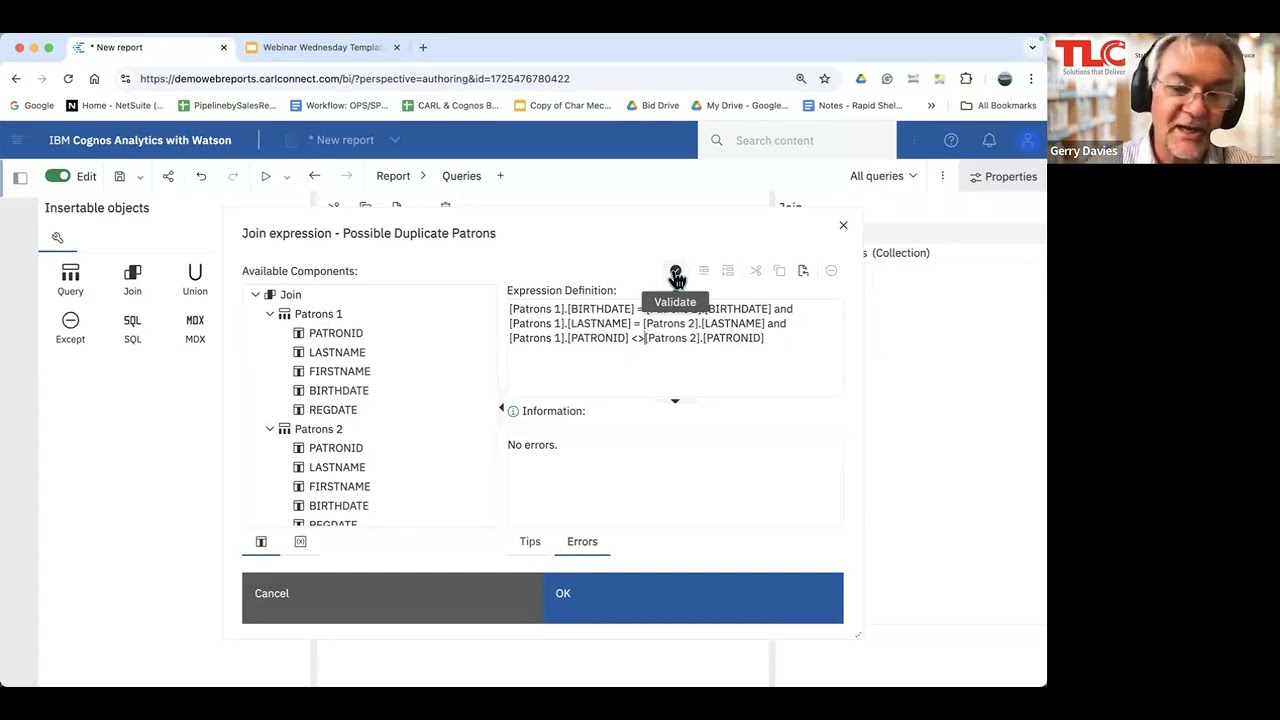1280x720 pixels.
Task: Collapse the Patrons 2 node
Action: [270, 429]
